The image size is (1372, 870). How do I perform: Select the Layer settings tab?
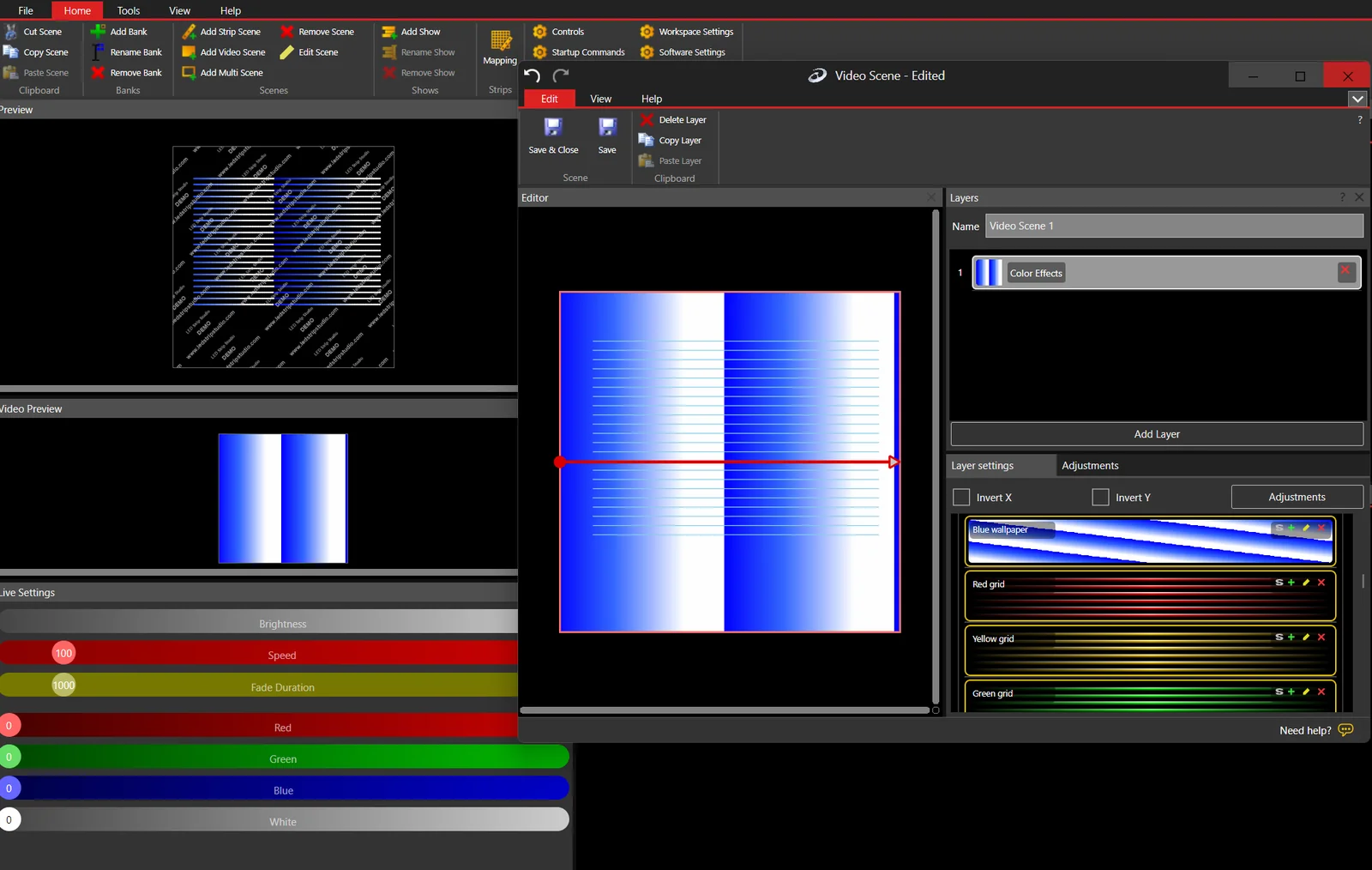click(x=1002, y=466)
